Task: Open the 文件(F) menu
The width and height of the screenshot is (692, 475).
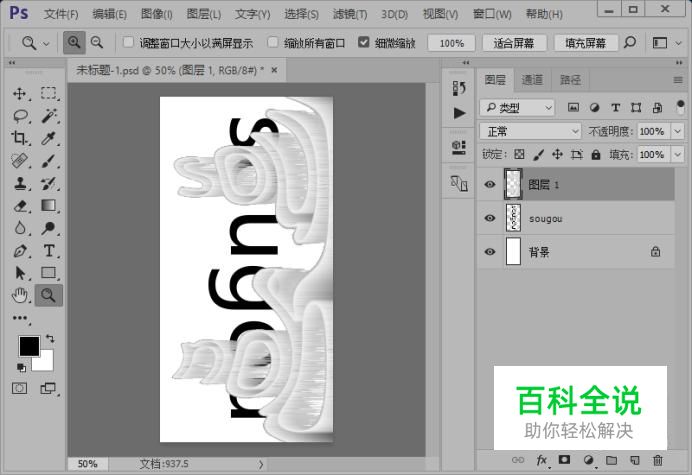Action: point(60,14)
